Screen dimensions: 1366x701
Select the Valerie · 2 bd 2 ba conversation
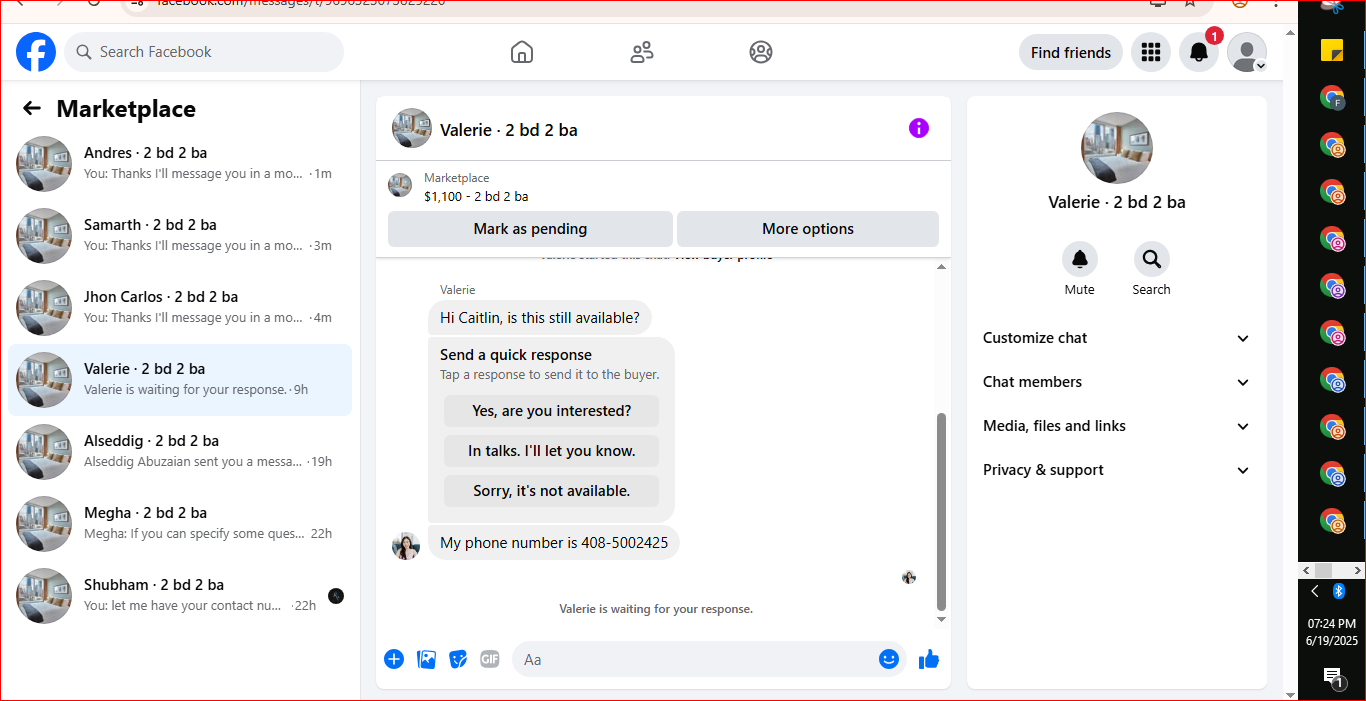180,380
